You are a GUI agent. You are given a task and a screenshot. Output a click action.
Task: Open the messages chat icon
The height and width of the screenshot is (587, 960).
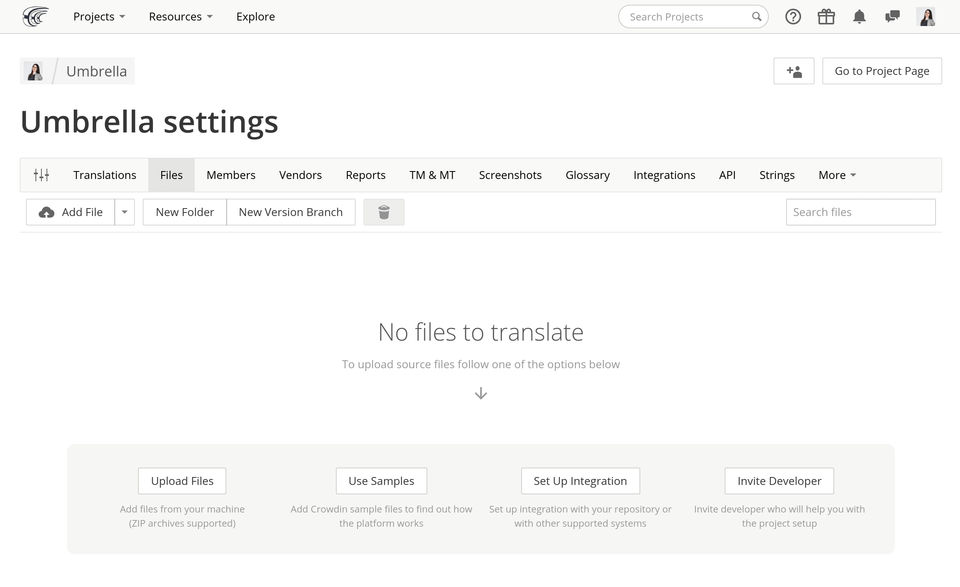point(892,16)
